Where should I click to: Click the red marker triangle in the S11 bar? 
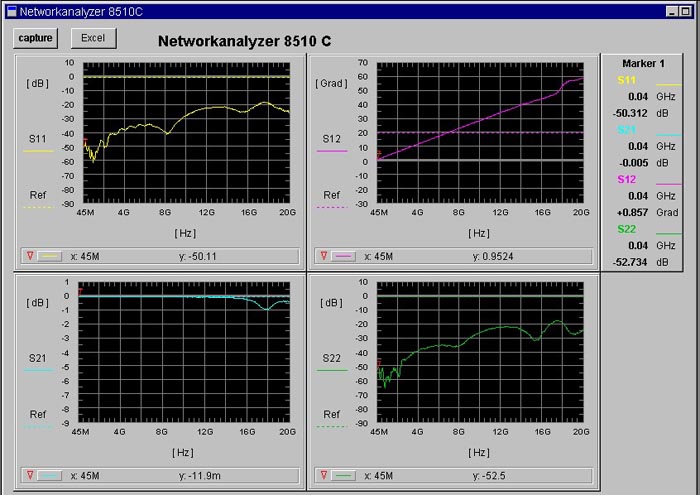pos(30,256)
